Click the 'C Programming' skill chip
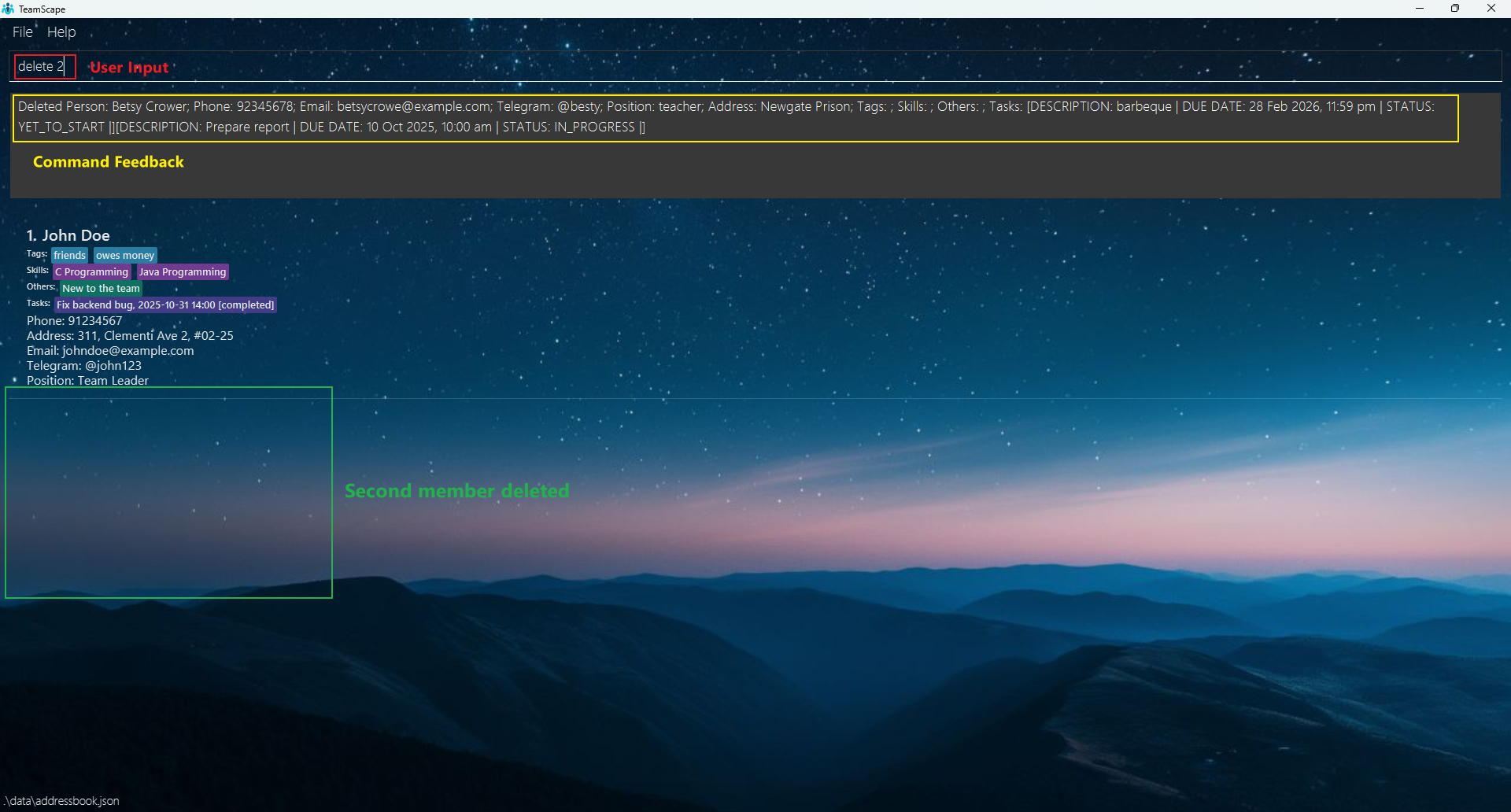 point(91,272)
